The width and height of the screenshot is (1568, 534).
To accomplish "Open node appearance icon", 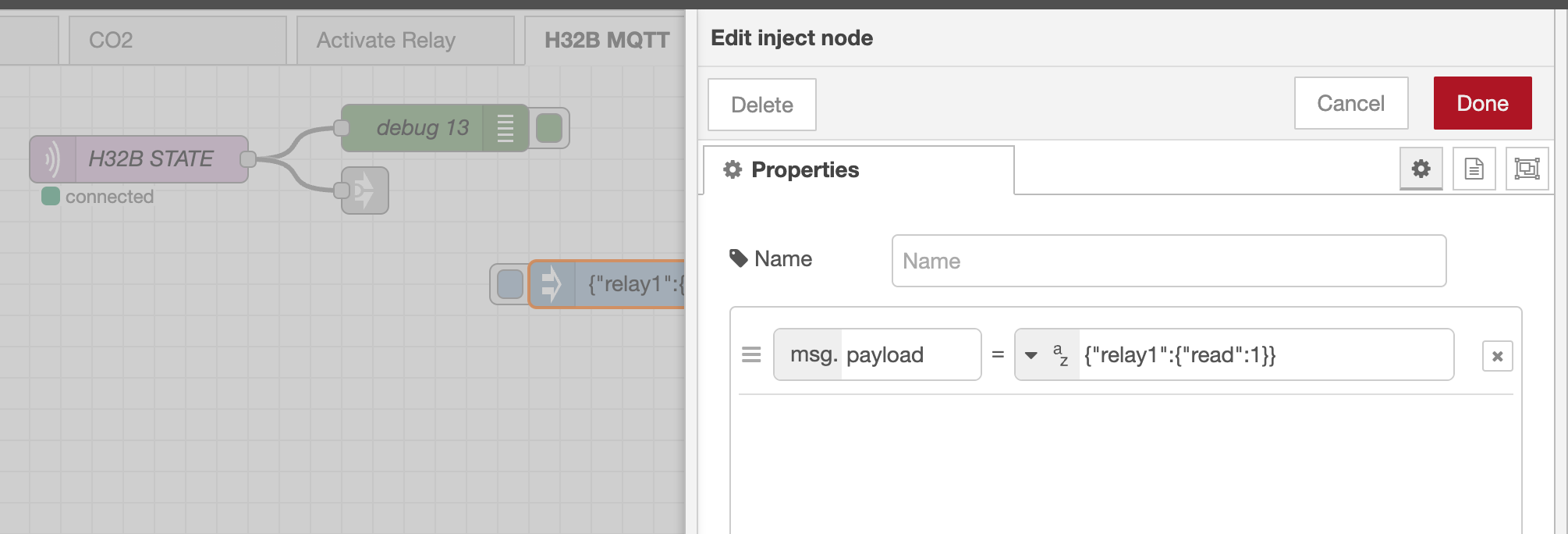I will pyautogui.click(x=1527, y=169).
